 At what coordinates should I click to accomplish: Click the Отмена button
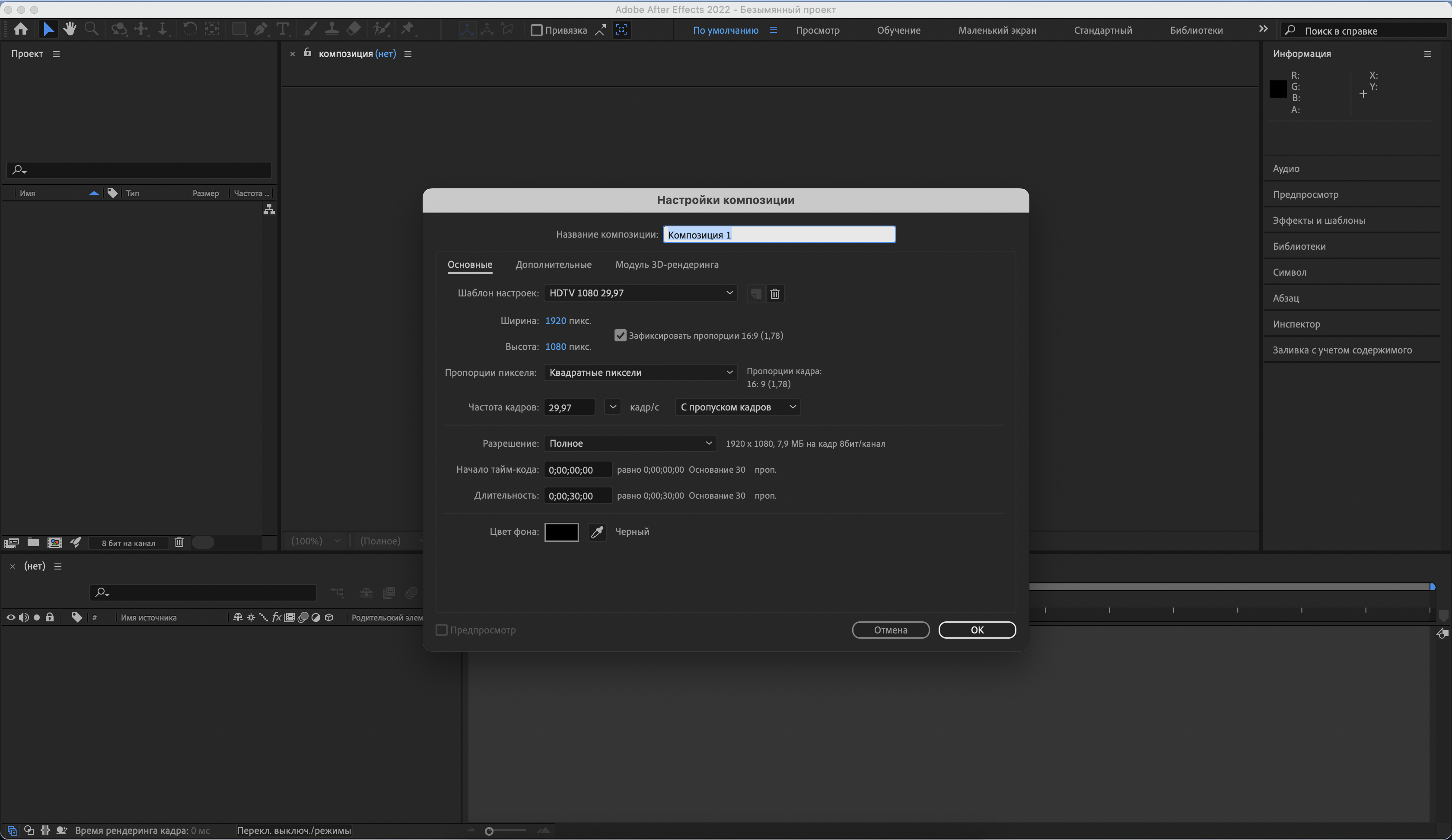890,630
